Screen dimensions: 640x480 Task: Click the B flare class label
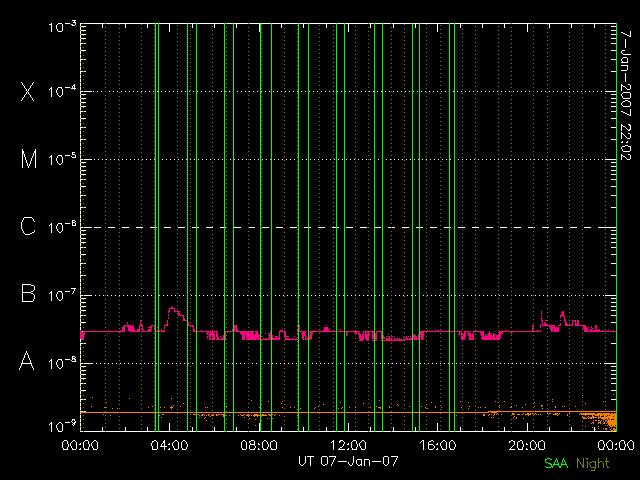click(28, 293)
